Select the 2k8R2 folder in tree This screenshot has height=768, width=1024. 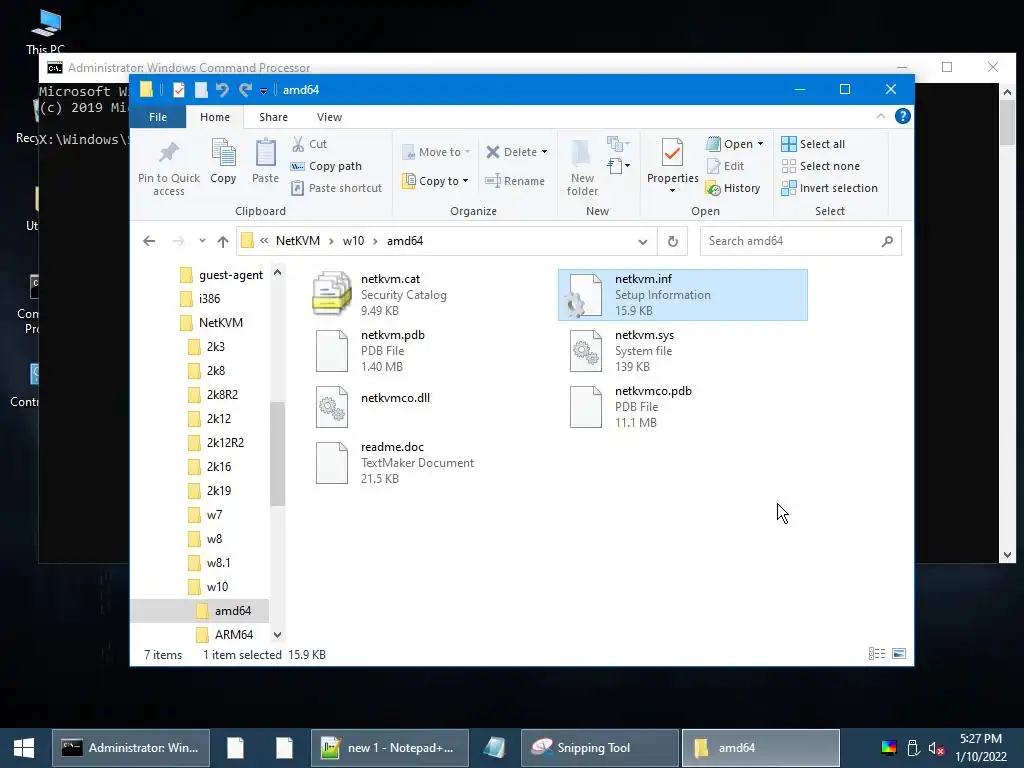(x=213, y=394)
